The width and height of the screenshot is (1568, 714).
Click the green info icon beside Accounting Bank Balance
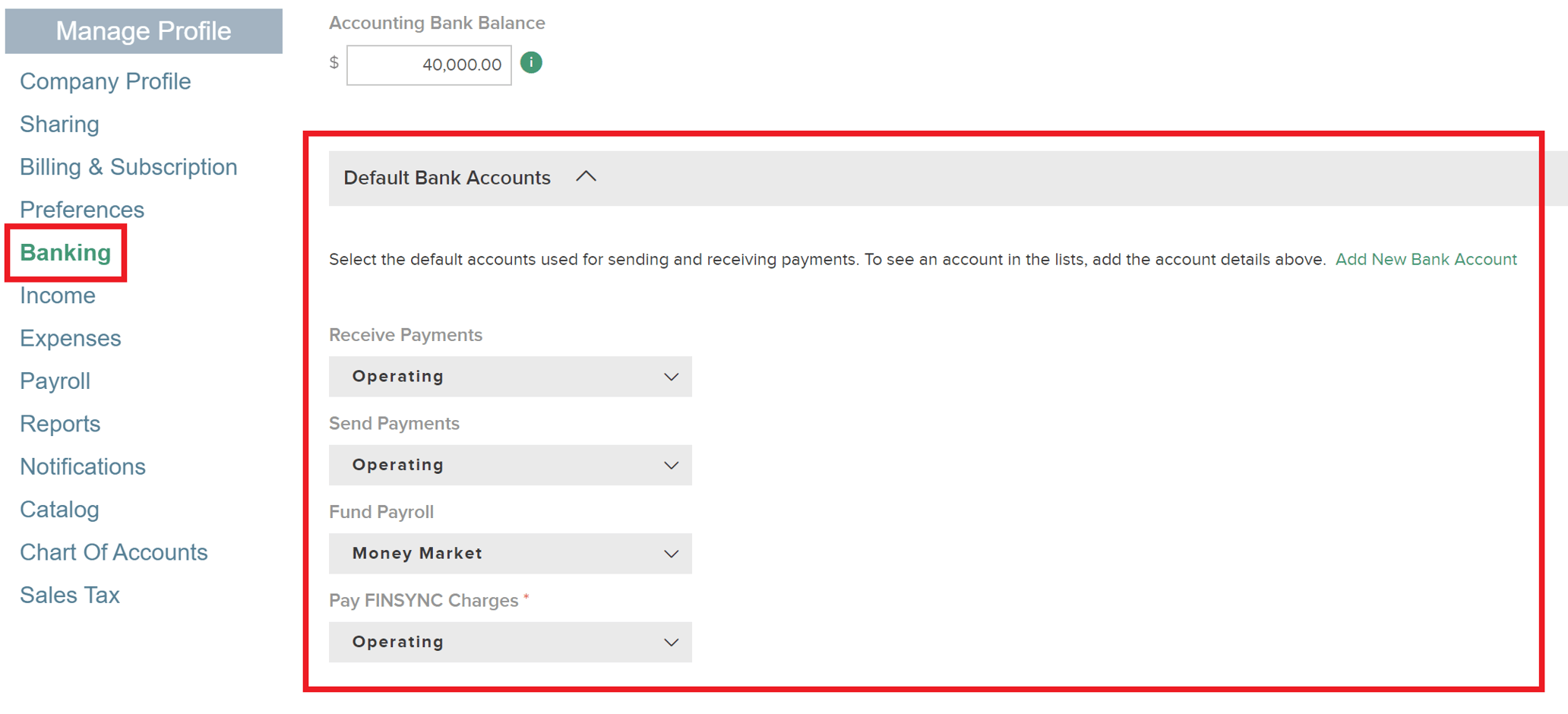point(531,62)
